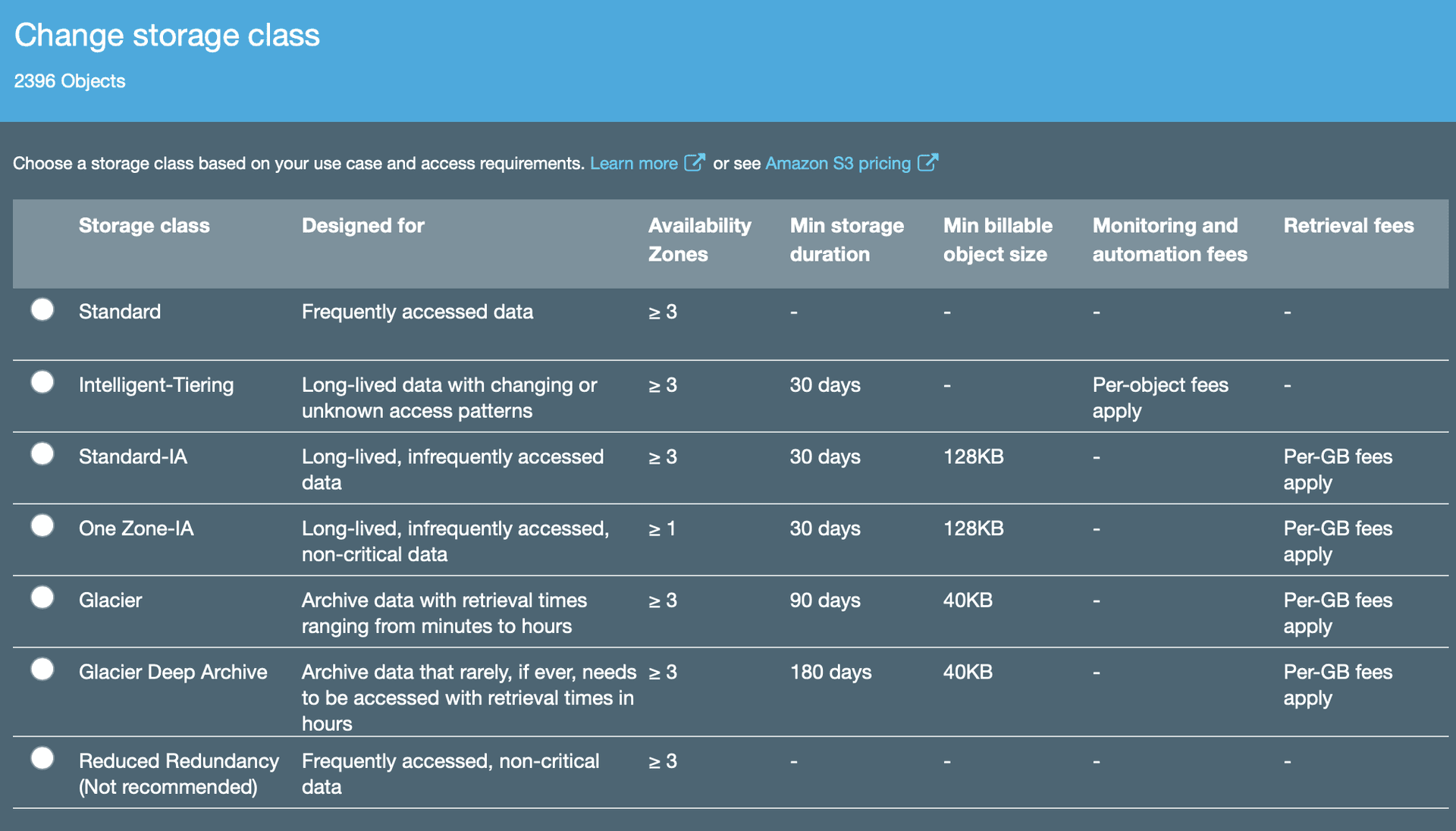Image resolution: width=1456 pixels, height=831 pixels.
Task: Click the Availability Zones column header
Action: 698,240
